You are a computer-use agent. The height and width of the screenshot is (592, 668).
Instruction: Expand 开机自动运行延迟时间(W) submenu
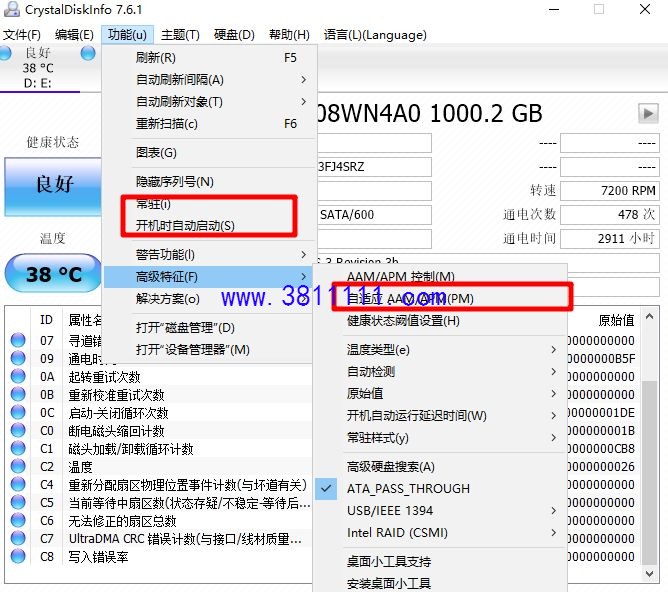click(441, 416)
